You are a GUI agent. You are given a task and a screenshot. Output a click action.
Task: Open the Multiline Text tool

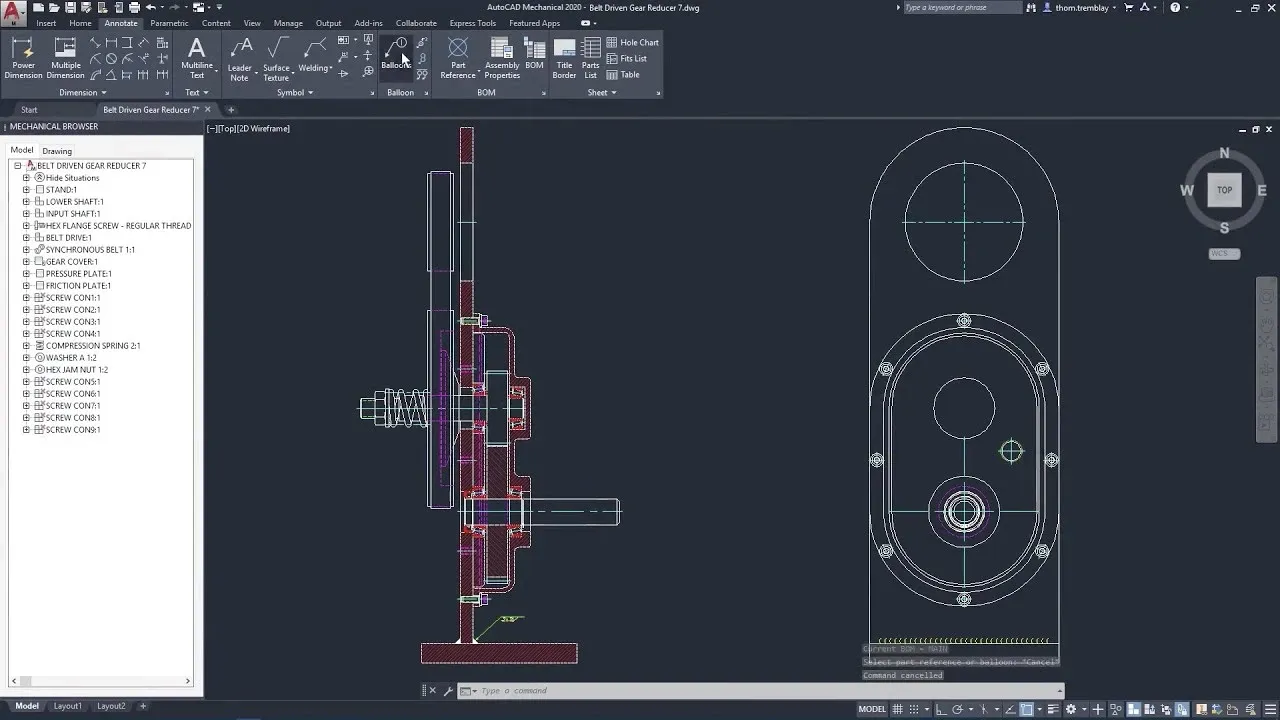(x=197, y=57)
